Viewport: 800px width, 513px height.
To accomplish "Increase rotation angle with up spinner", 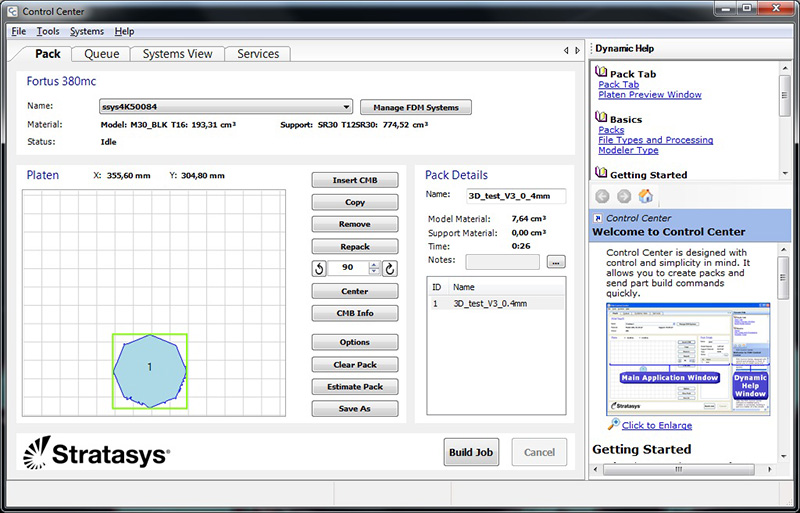I will (374, 265).
